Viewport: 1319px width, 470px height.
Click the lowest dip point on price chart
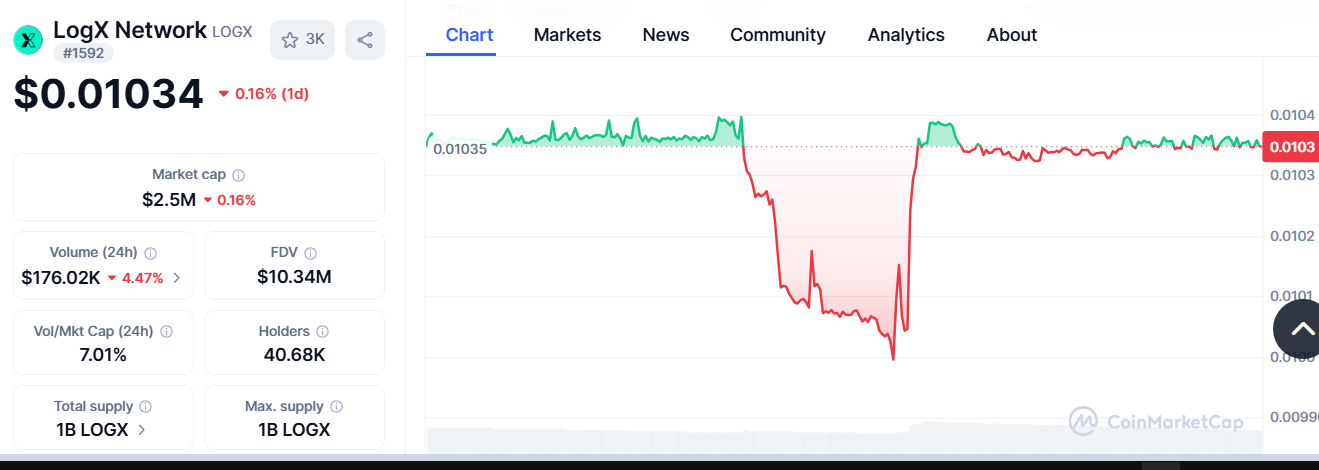(892, 358)
